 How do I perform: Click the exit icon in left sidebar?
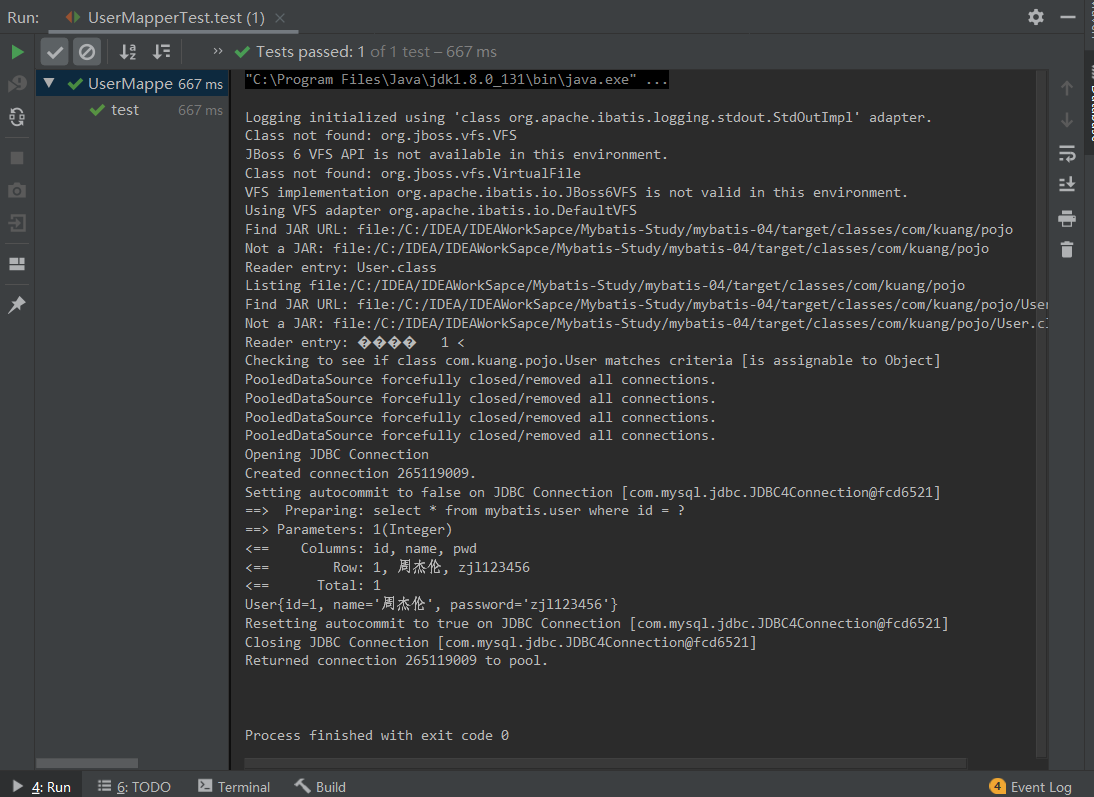(x=17, y=223)
